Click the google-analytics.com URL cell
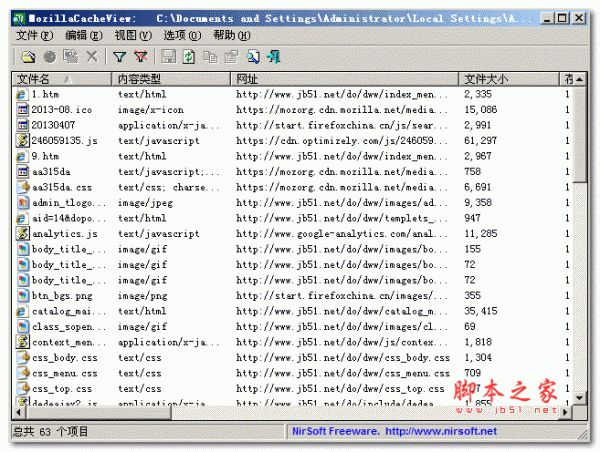 point(341,233)
